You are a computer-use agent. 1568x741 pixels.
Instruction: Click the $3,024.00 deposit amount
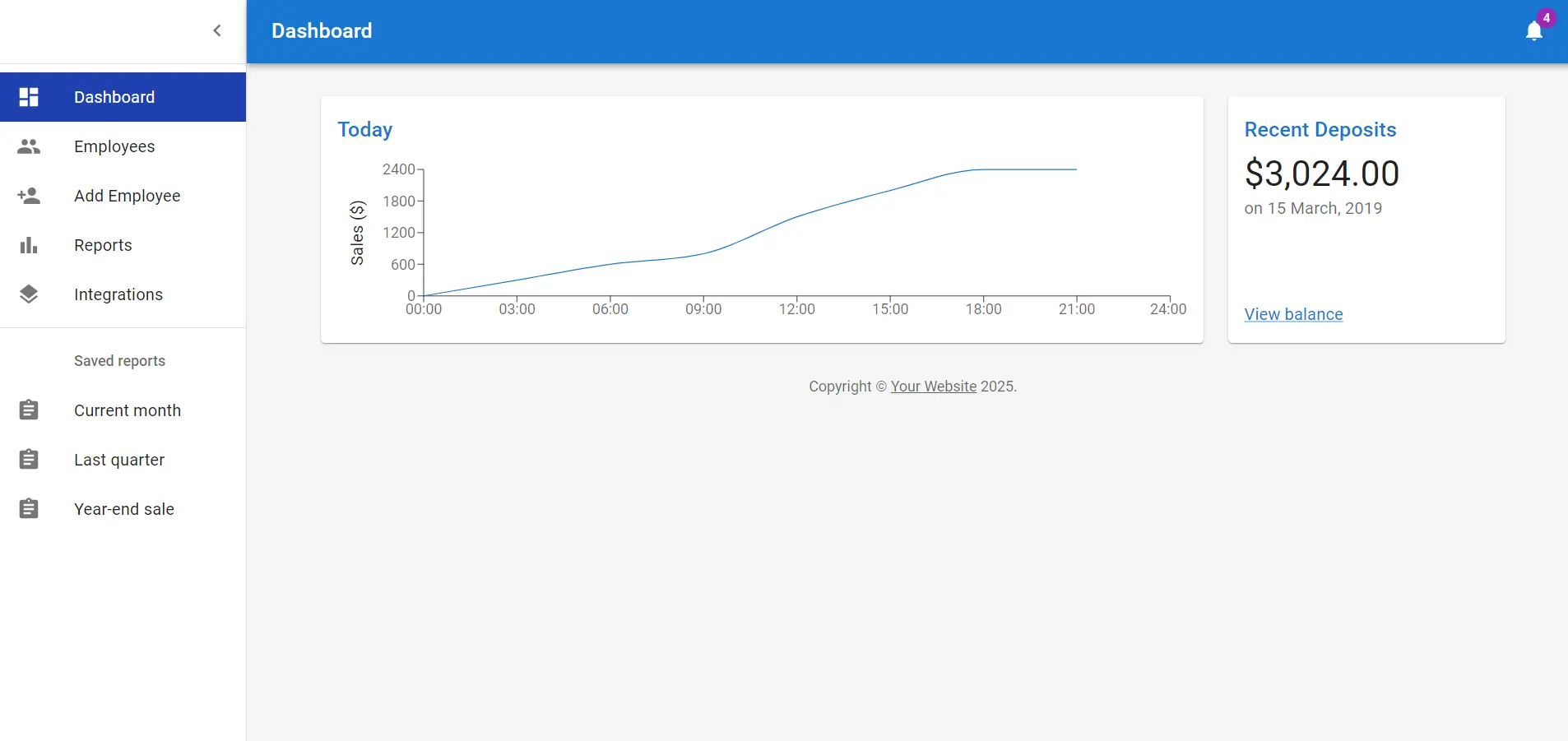(1321, 174)
